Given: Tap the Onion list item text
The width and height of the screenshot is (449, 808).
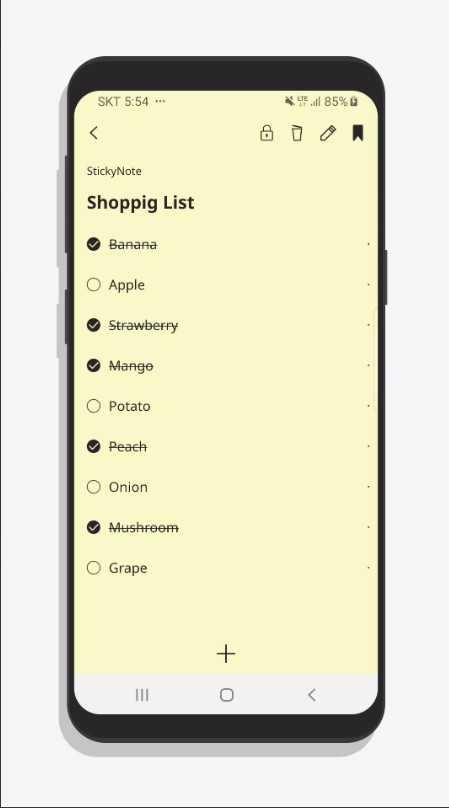Looking at the screenshot, I should point(128,487).
